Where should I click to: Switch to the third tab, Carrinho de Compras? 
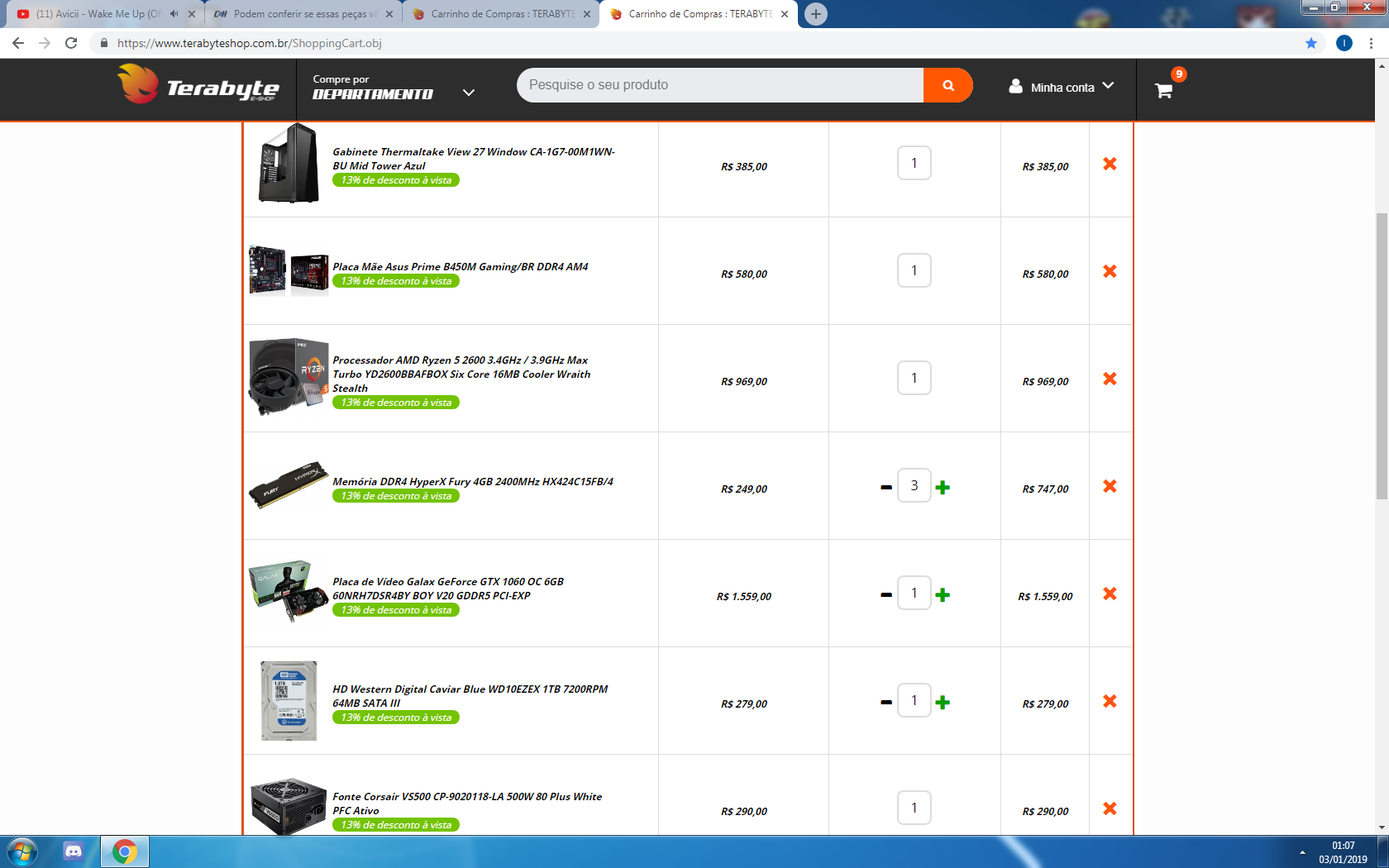tap(502, 14)
